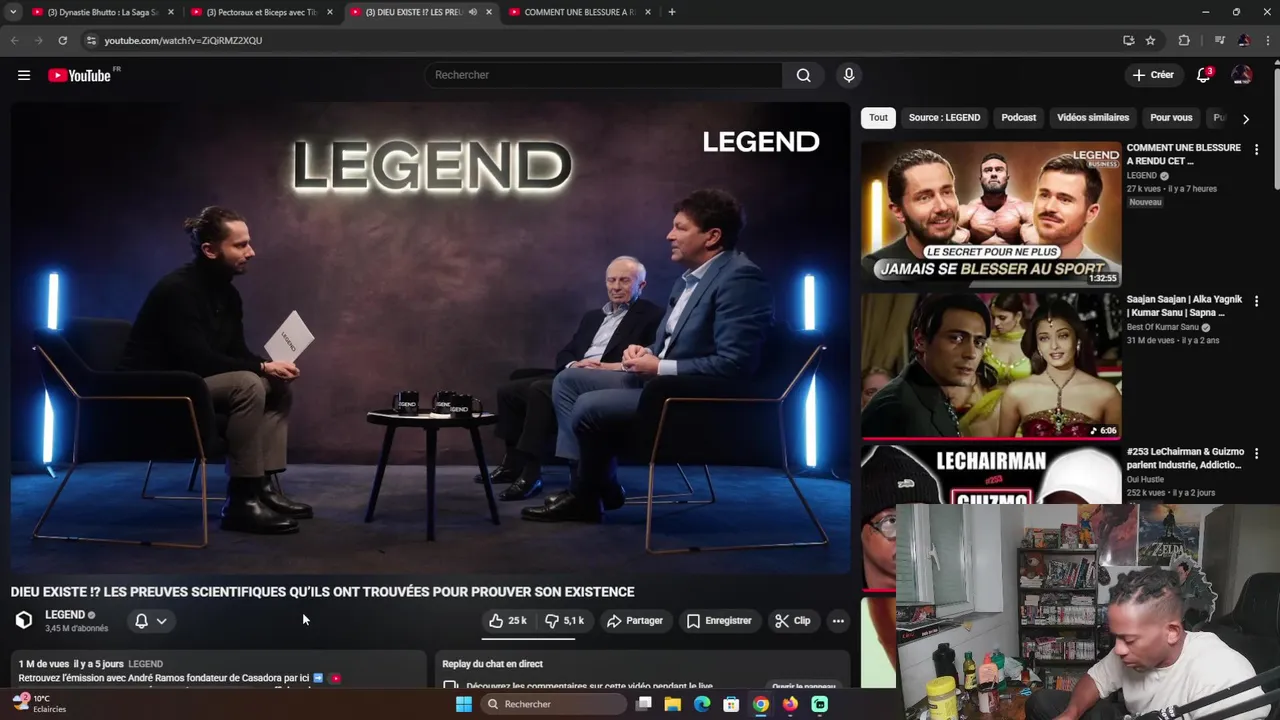Install app icon in the address bar
The image size is (1280, 720).
click(1128, 40)
